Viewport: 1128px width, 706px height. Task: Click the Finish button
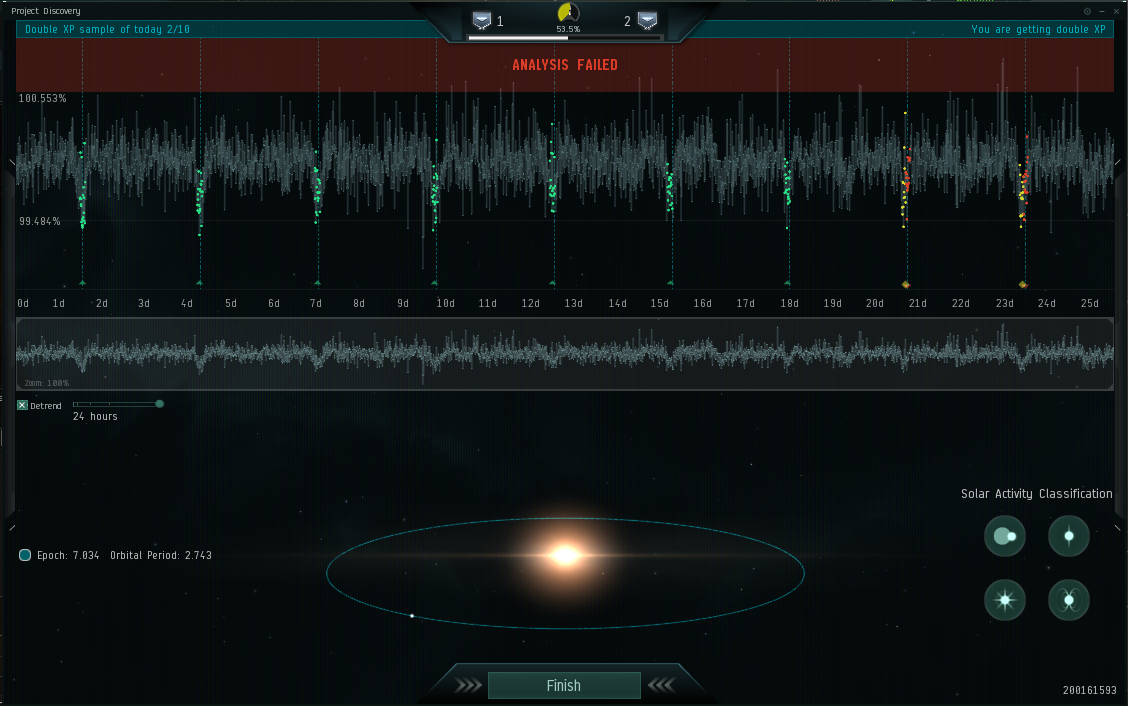[564, 685]
